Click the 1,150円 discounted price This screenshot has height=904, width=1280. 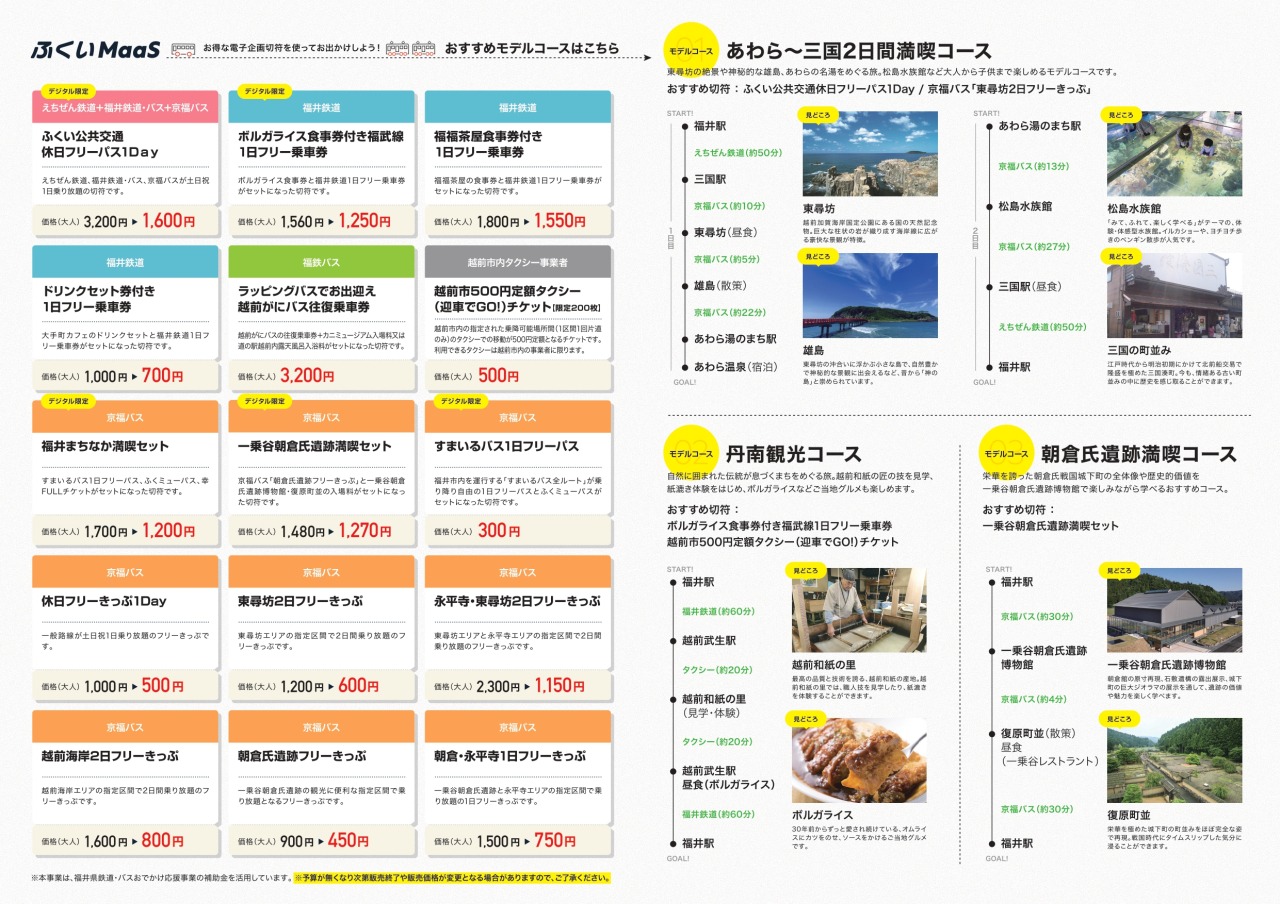click(559, 686)
